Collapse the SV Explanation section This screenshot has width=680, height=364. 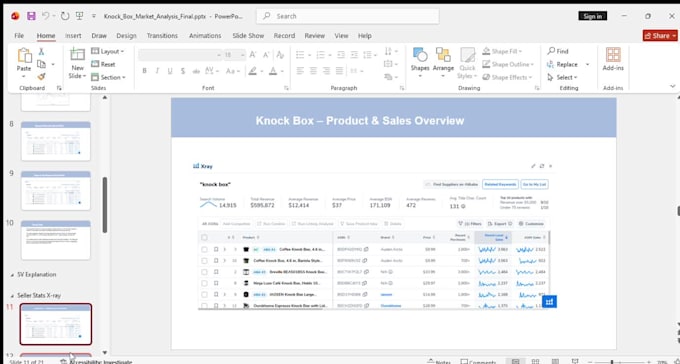(12, 275)
